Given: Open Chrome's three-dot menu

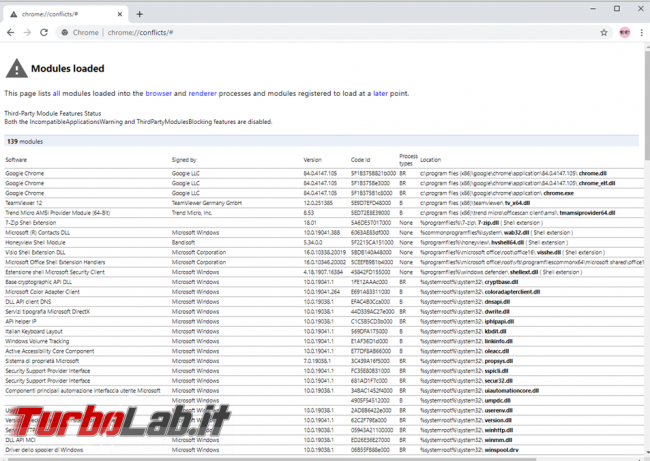Looking at the screenshot, I should 641,32.
